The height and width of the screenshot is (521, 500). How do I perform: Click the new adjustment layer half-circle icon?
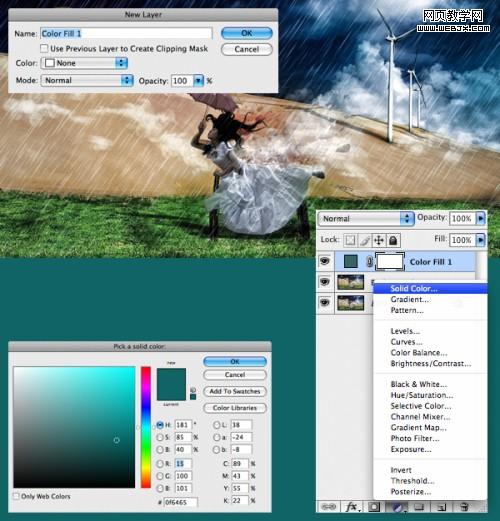397,507
